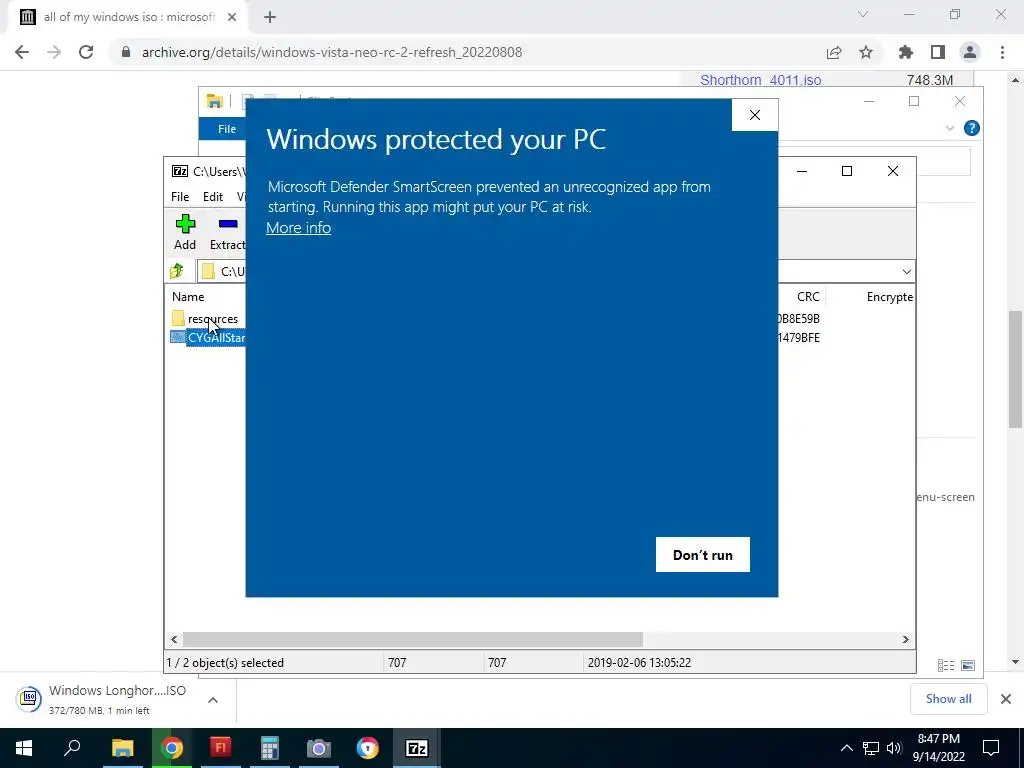
Task: Click the Don't run button
Action: click(x=703, y=554)
